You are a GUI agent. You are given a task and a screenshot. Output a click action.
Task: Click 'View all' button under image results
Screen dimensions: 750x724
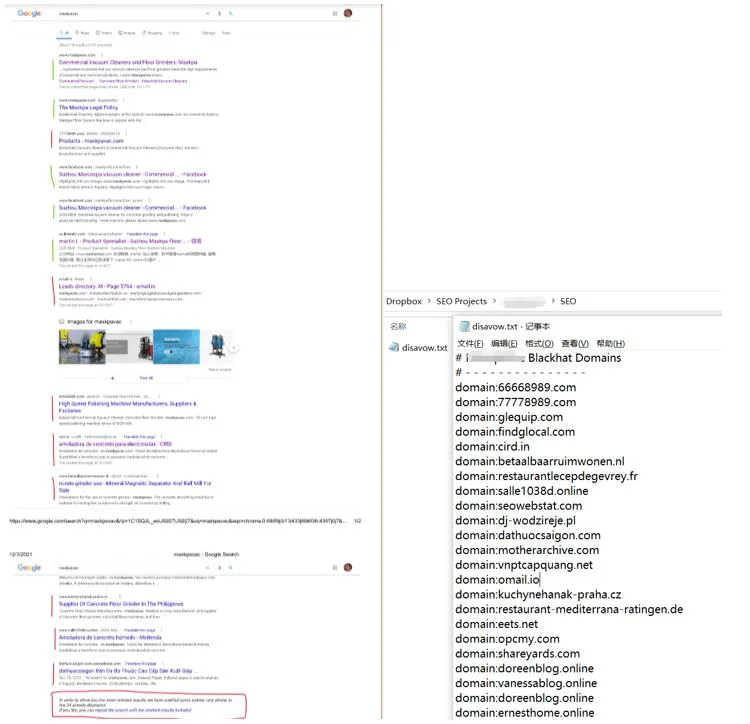pos(145,378)
